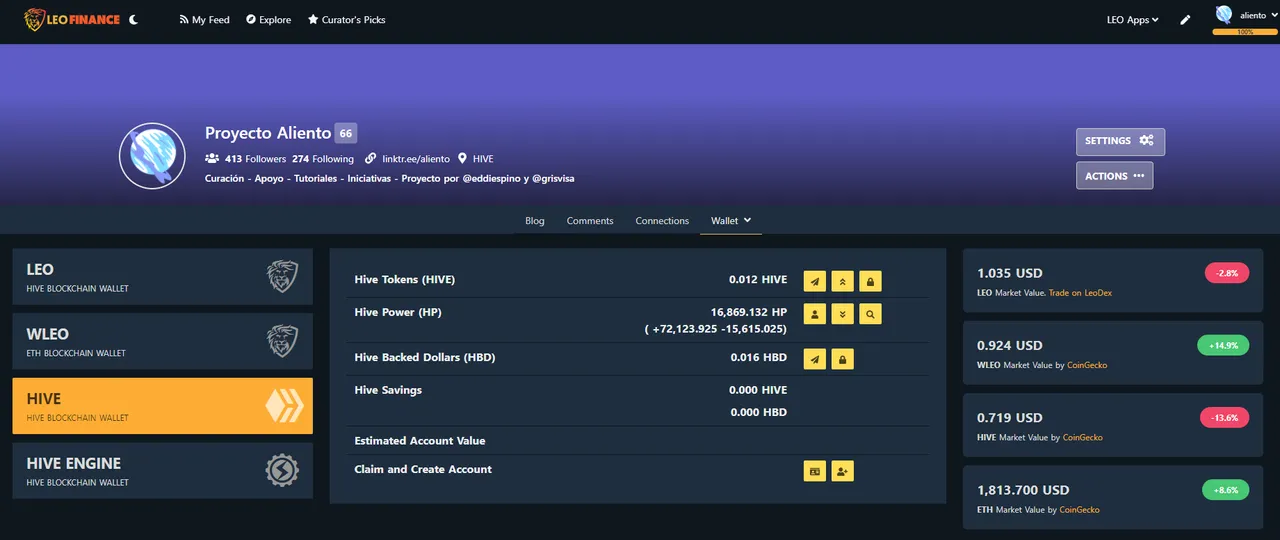Select the LEO Hive blockchain wallet
The image size is (1280, 540).
coord(162,277)
